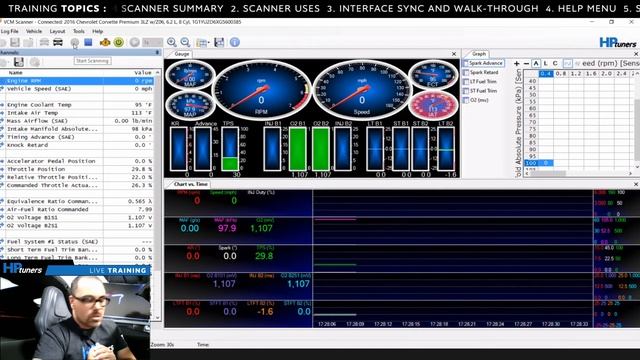The image size is (640, 360).
Task: Click the green power button icon
Action: [119, 42]
